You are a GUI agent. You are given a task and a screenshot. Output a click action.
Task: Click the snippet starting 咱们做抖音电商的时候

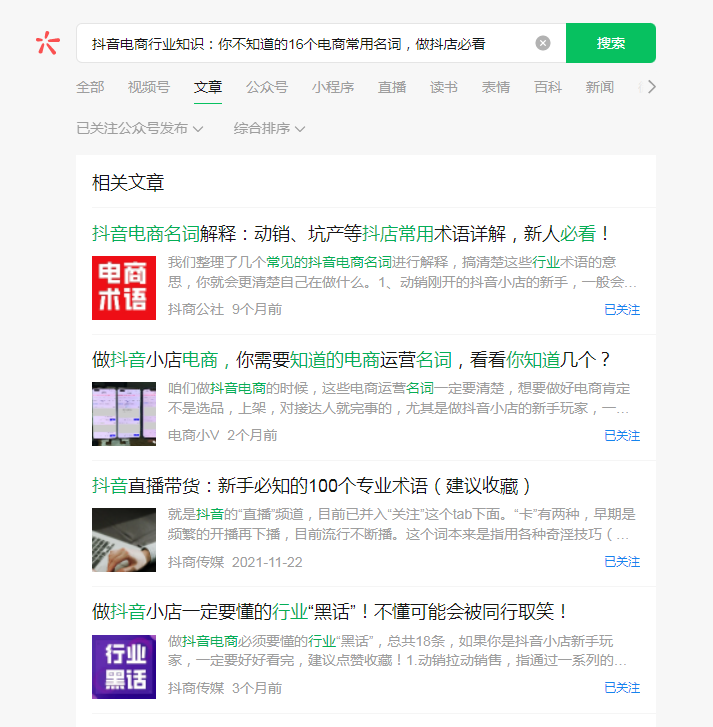(x=400, y=399)
